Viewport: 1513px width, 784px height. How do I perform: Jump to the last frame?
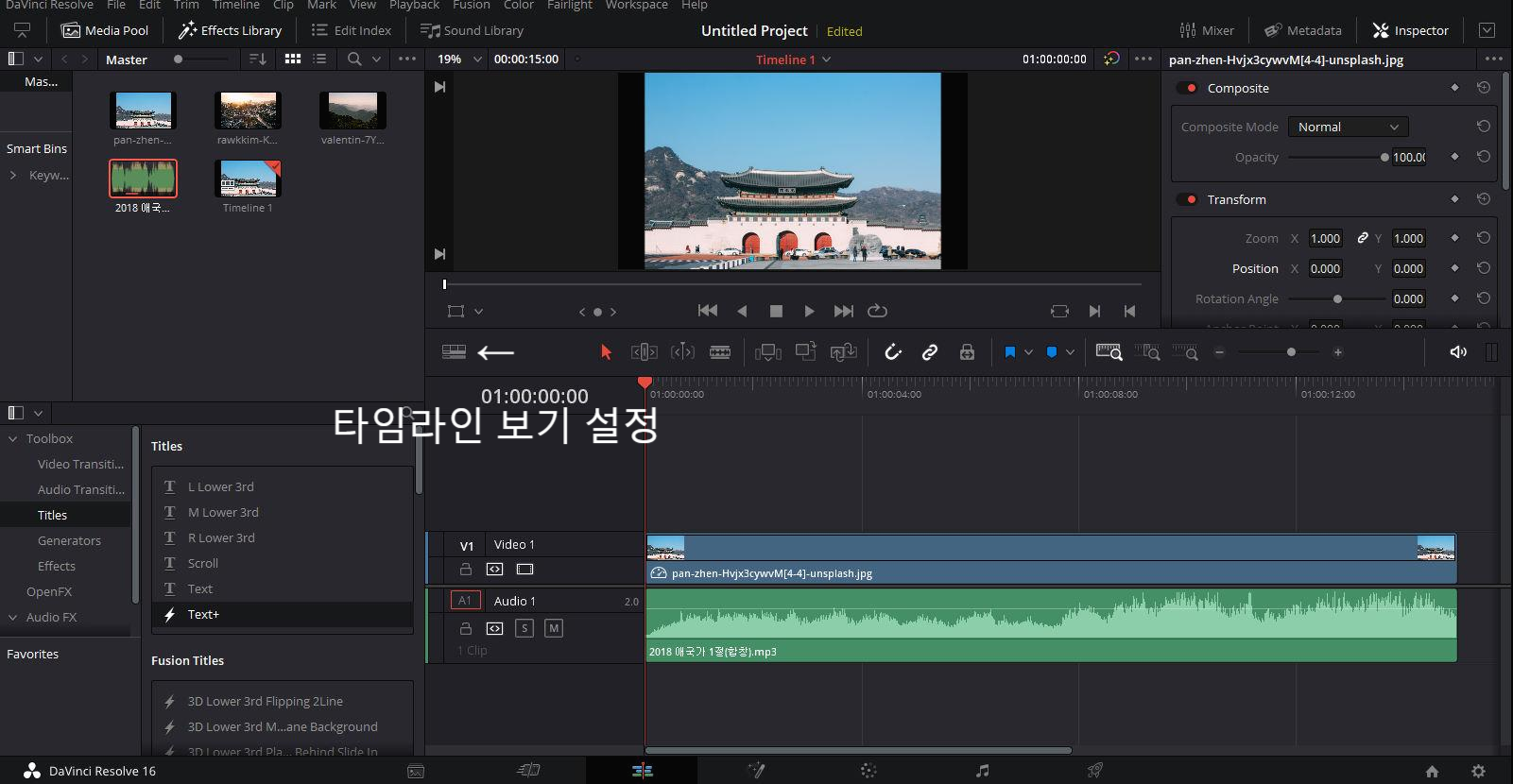pyautogui.click(x=844, y=311)
